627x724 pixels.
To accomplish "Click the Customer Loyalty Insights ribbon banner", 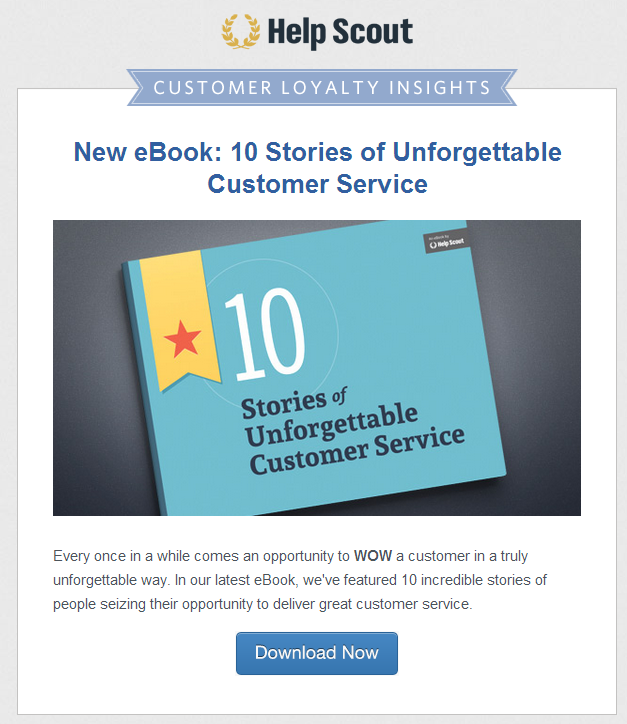I will [322, 88].
